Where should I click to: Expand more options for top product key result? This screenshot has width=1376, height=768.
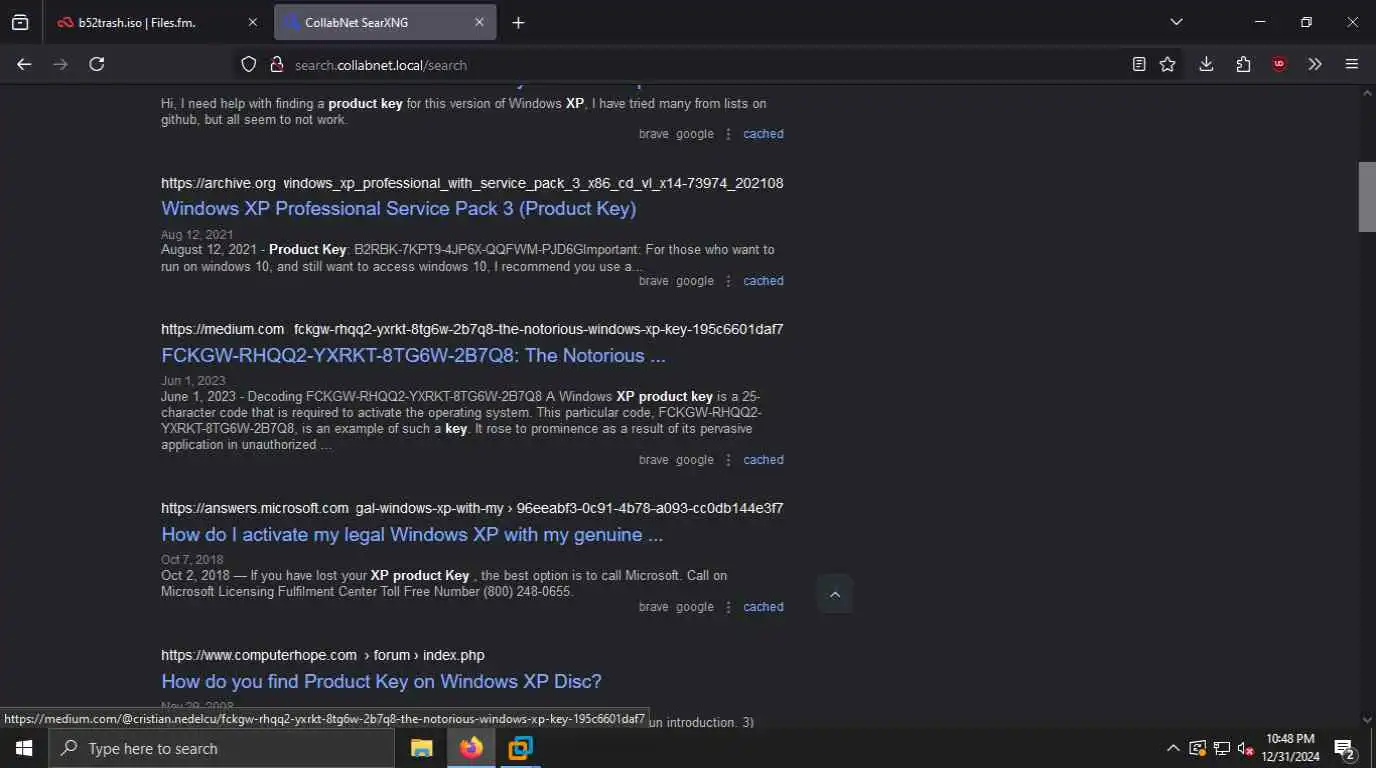tap(728, 134)
